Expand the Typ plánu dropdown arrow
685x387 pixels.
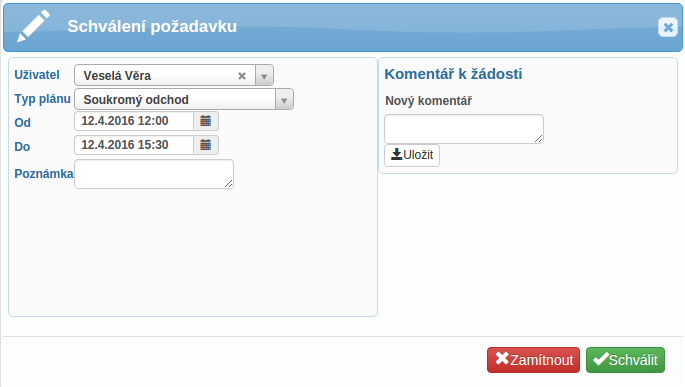tap(284, 100)
